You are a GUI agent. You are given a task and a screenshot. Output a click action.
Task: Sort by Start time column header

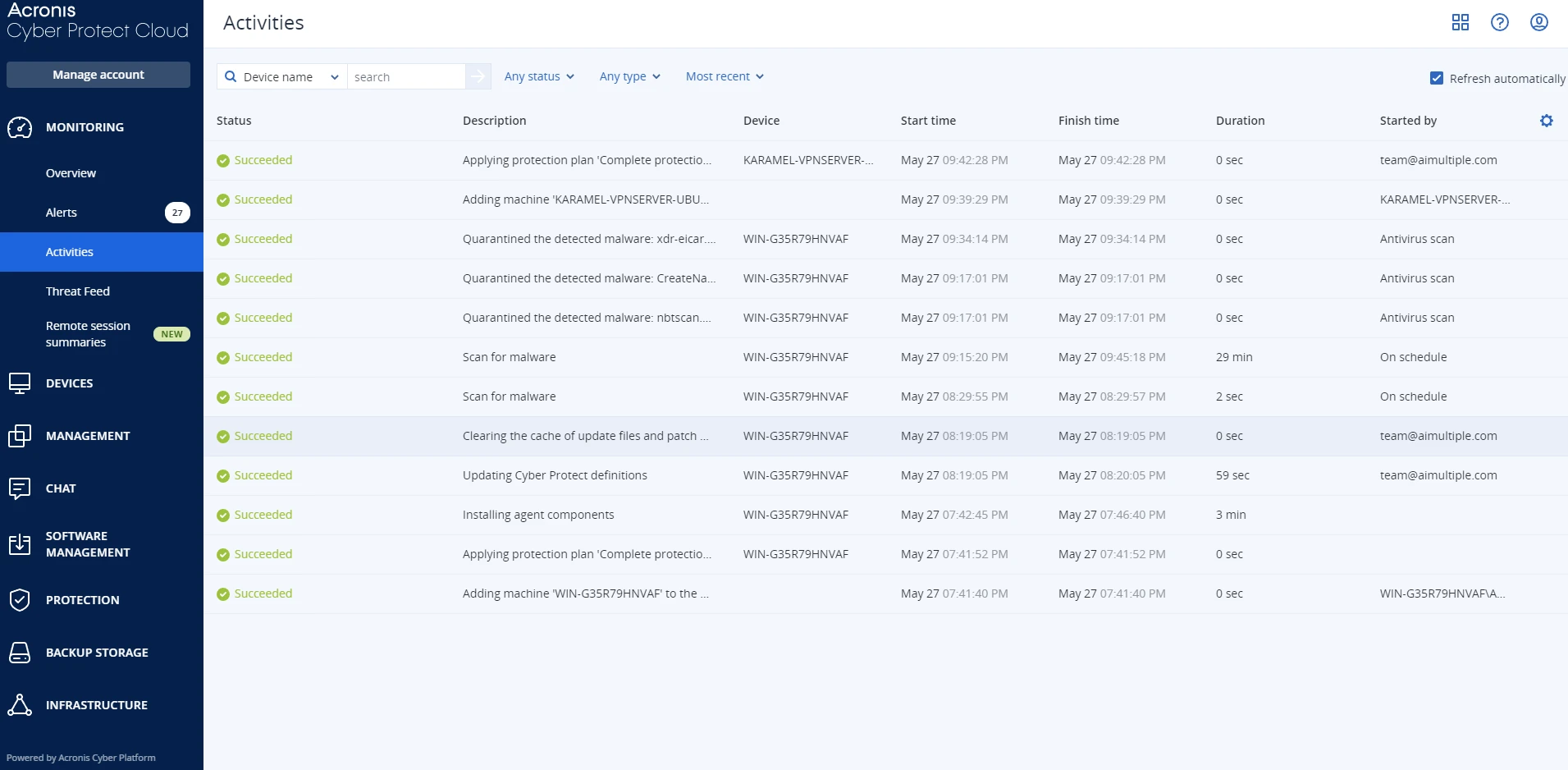(928, 121)
